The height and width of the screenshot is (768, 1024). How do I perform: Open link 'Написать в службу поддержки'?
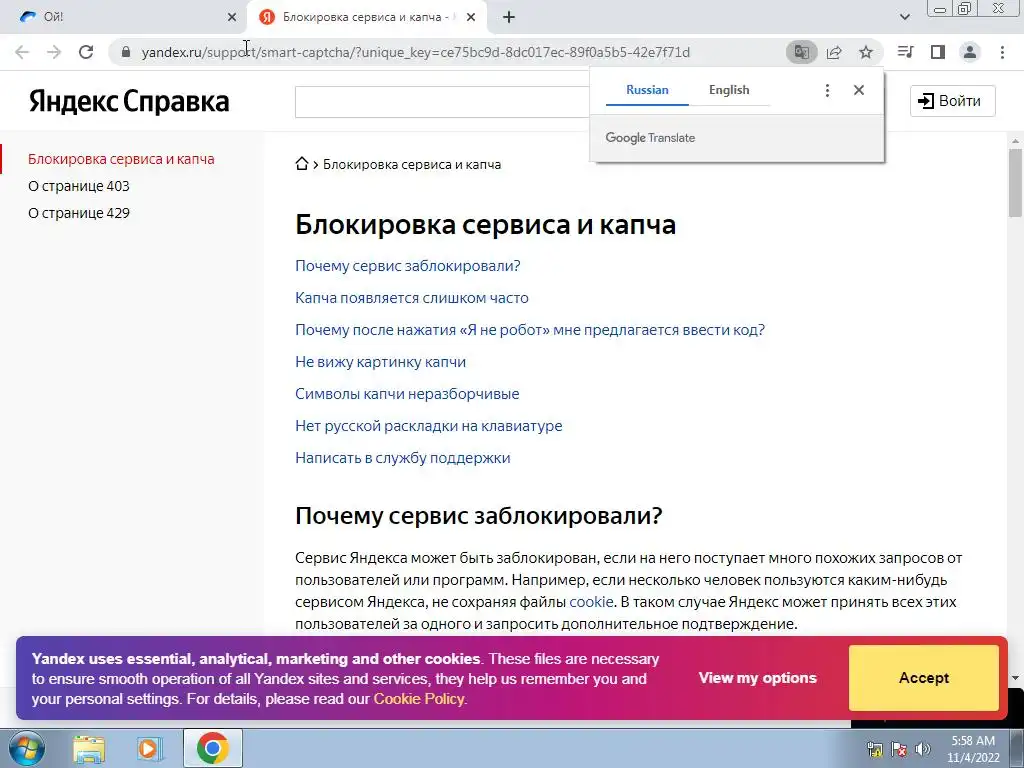[402, 458]
